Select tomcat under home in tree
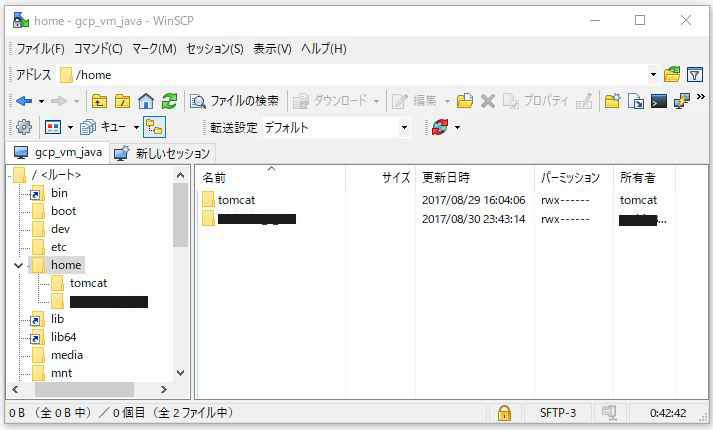This screenshot has width=713, height=430. point(88,283)
